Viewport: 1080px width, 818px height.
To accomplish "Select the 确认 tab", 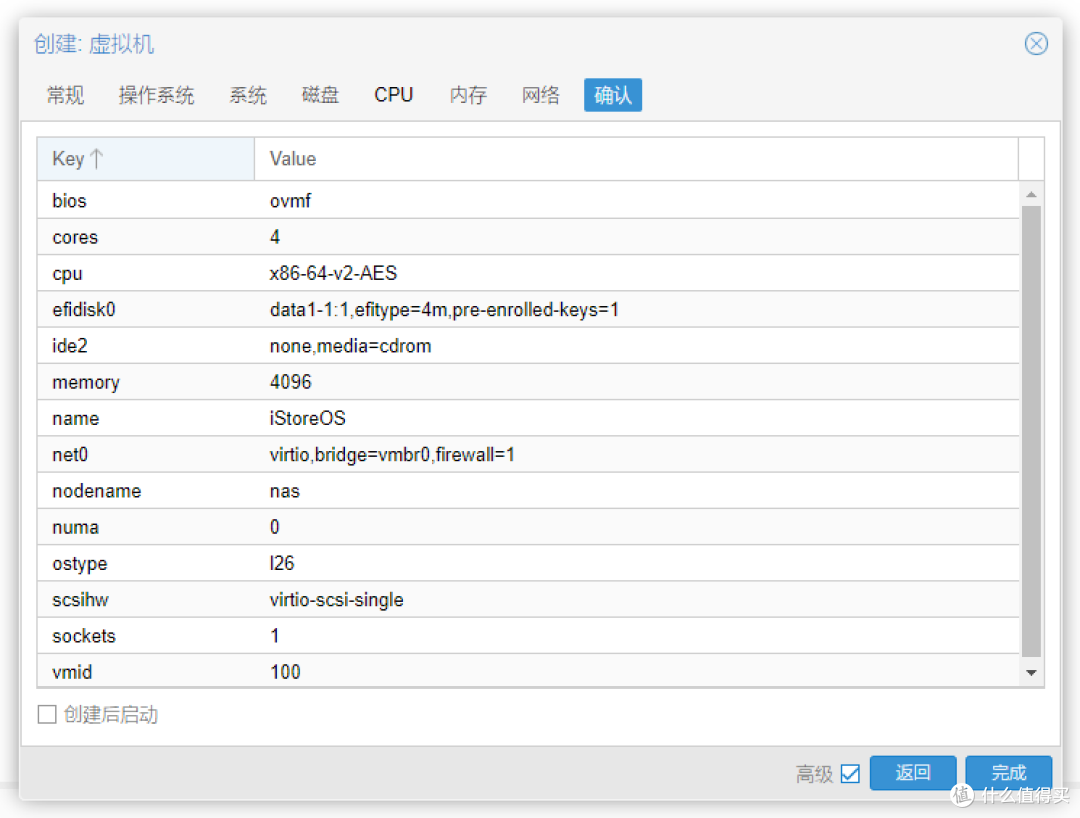I will 612,94.
